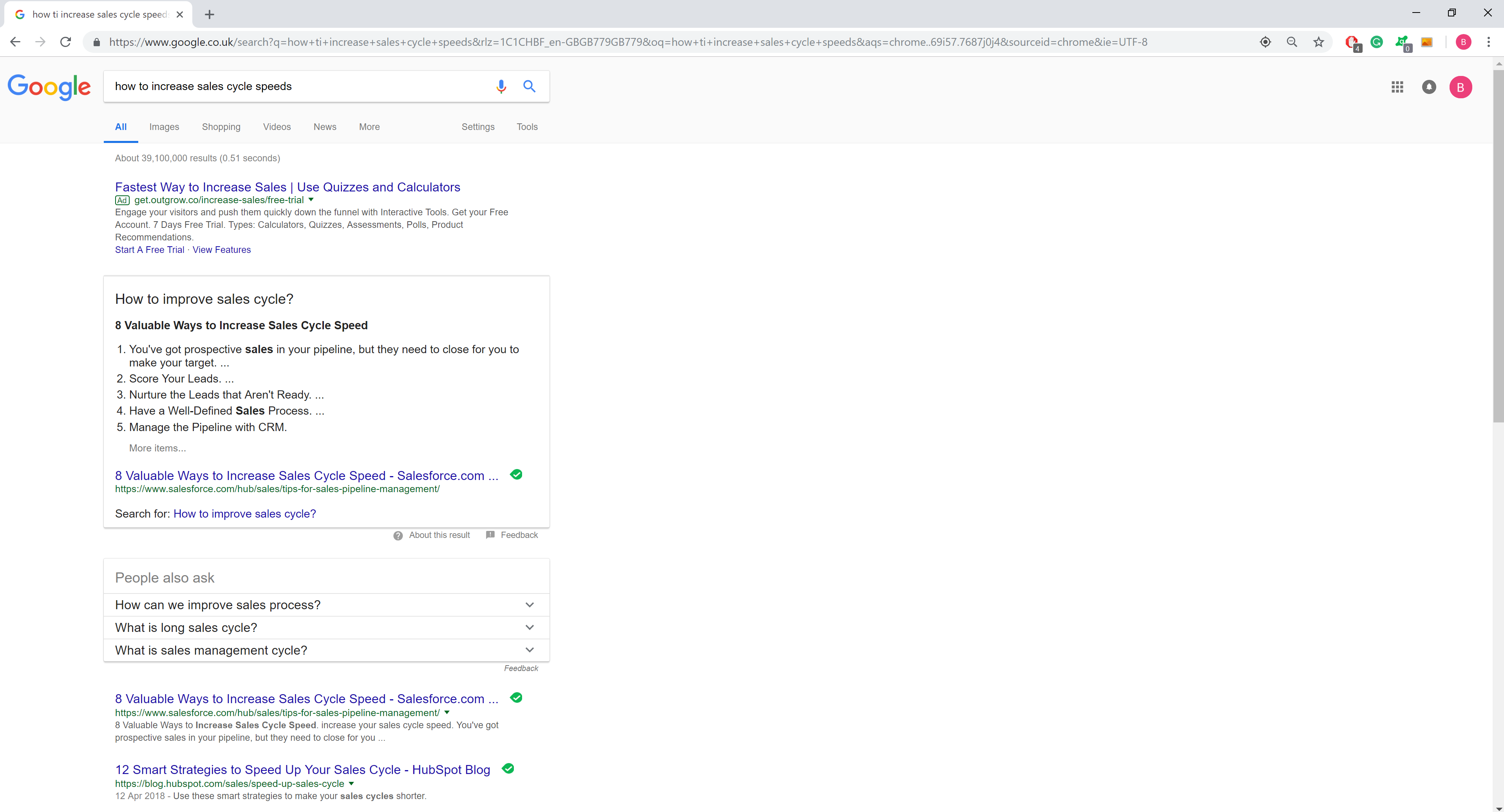Open dropdown arrow next to HubSpot URL
The image size is (1504, 812).
[351, 783]
